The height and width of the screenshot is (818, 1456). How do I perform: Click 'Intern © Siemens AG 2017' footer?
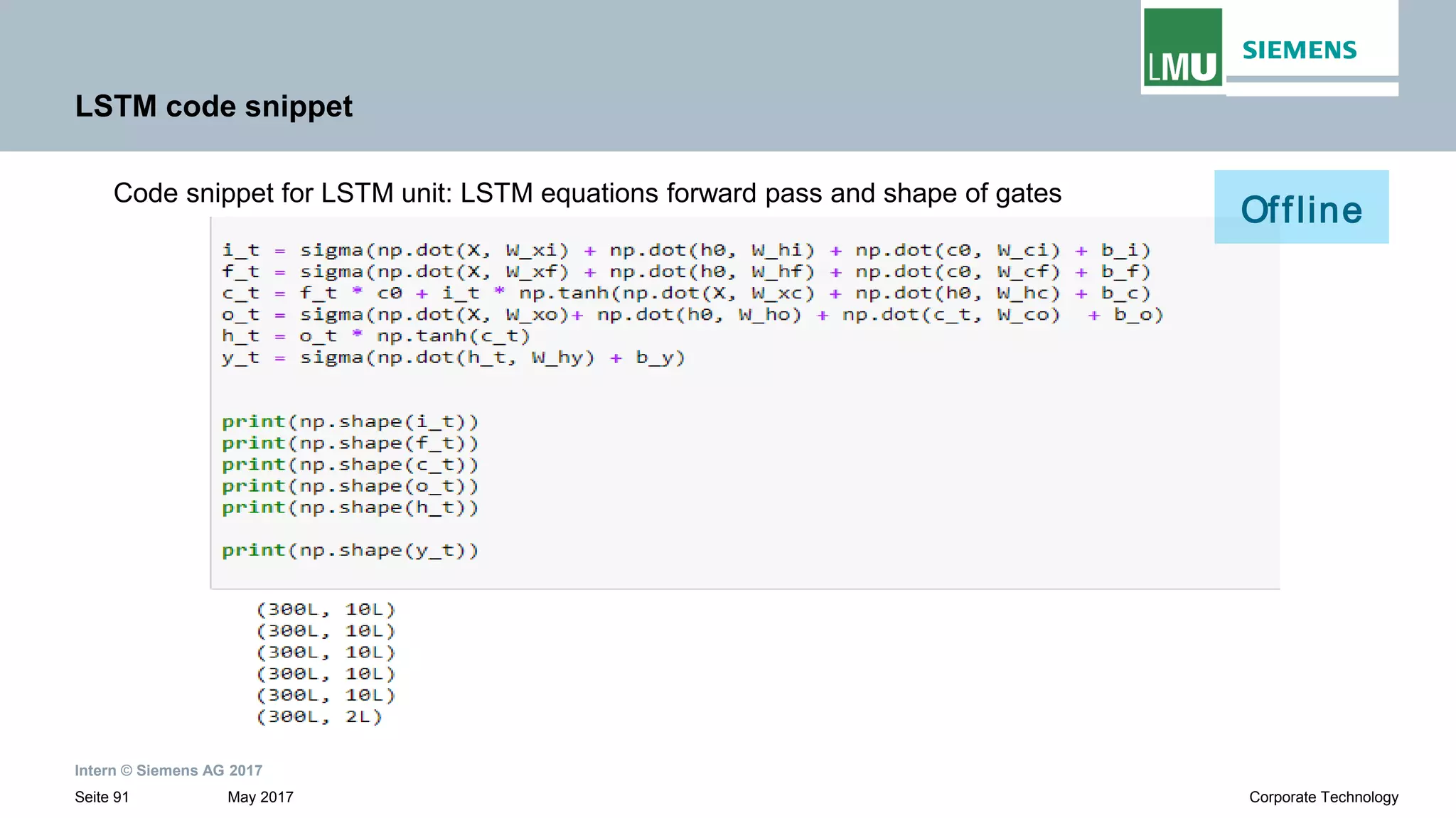pos(168,770)
